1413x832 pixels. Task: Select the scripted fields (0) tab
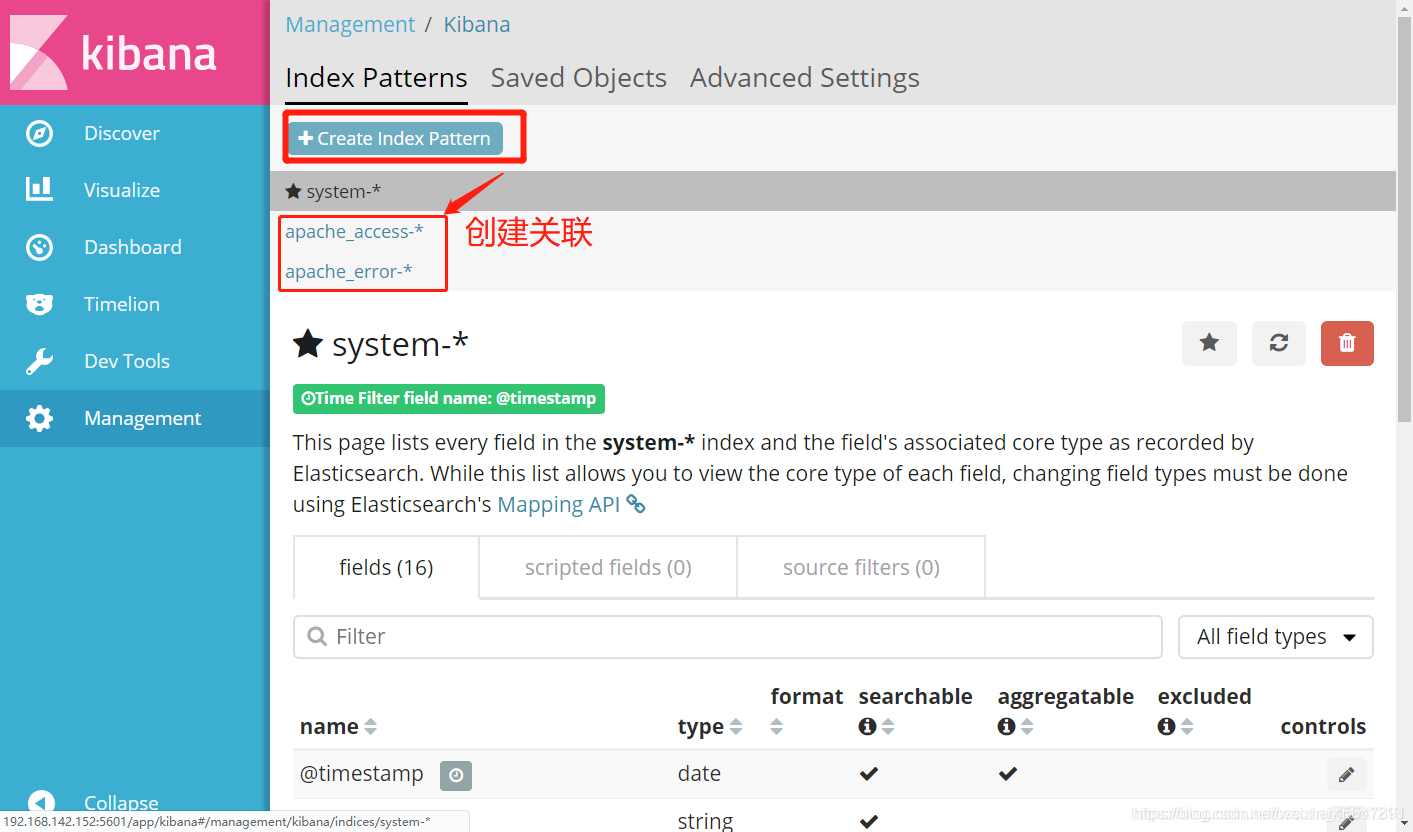(x=608, y=567)
